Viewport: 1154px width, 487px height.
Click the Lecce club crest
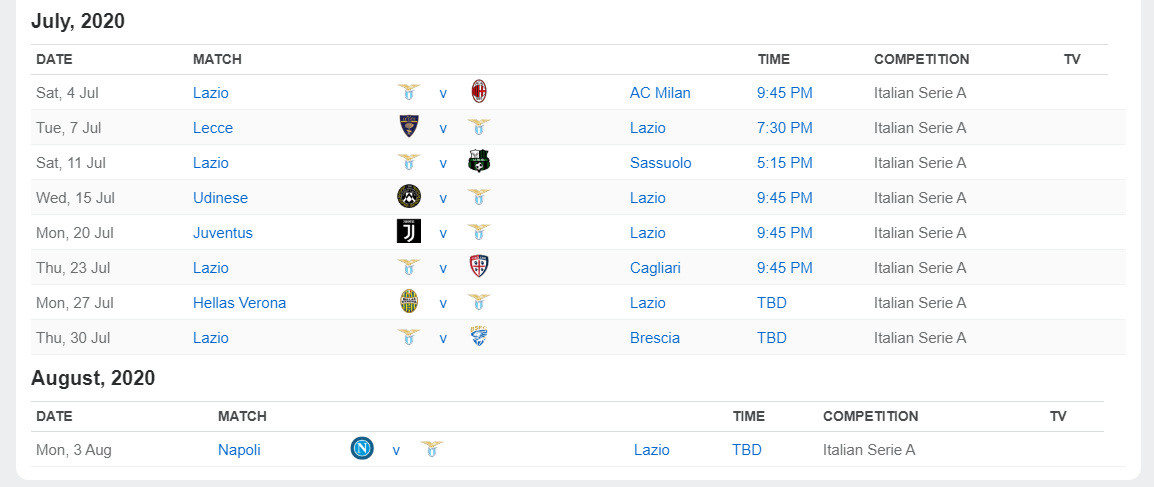point(408,128)
